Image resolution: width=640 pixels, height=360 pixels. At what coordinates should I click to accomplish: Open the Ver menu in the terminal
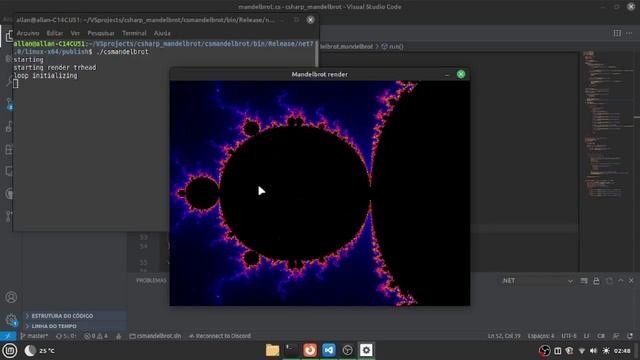[75, 33]
